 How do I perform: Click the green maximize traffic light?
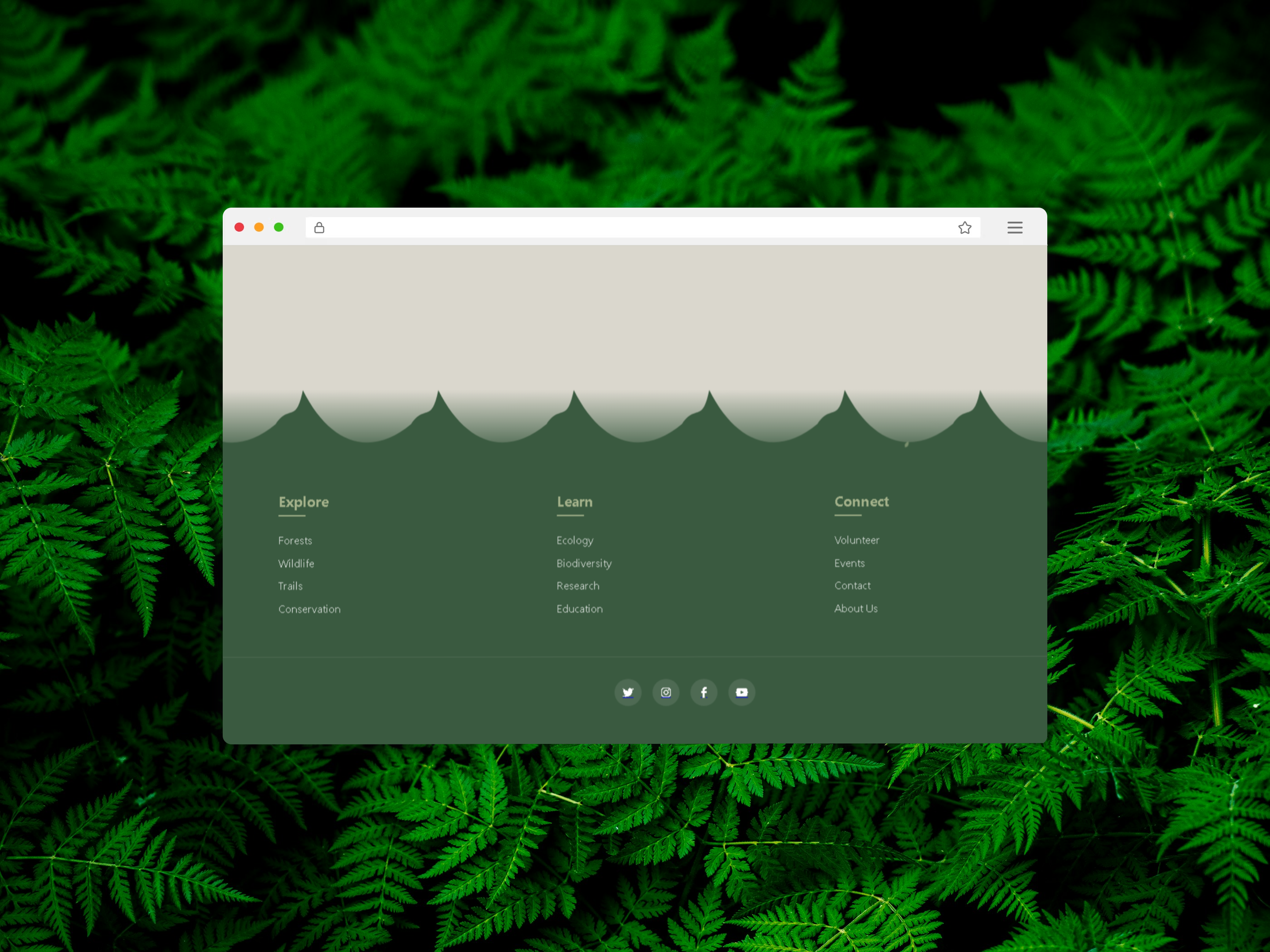(278, 227)
